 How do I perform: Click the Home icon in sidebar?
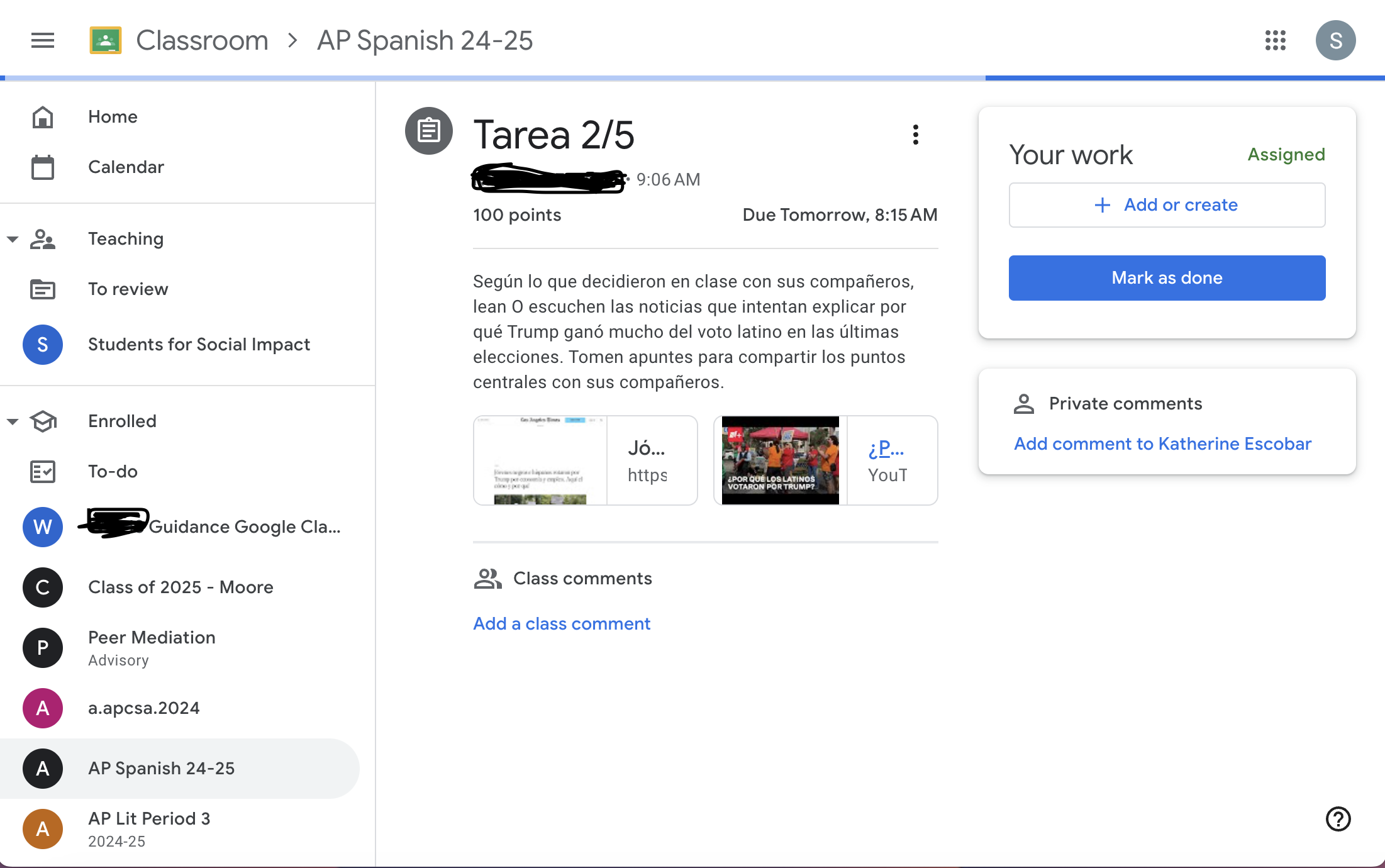pos(43,117)
